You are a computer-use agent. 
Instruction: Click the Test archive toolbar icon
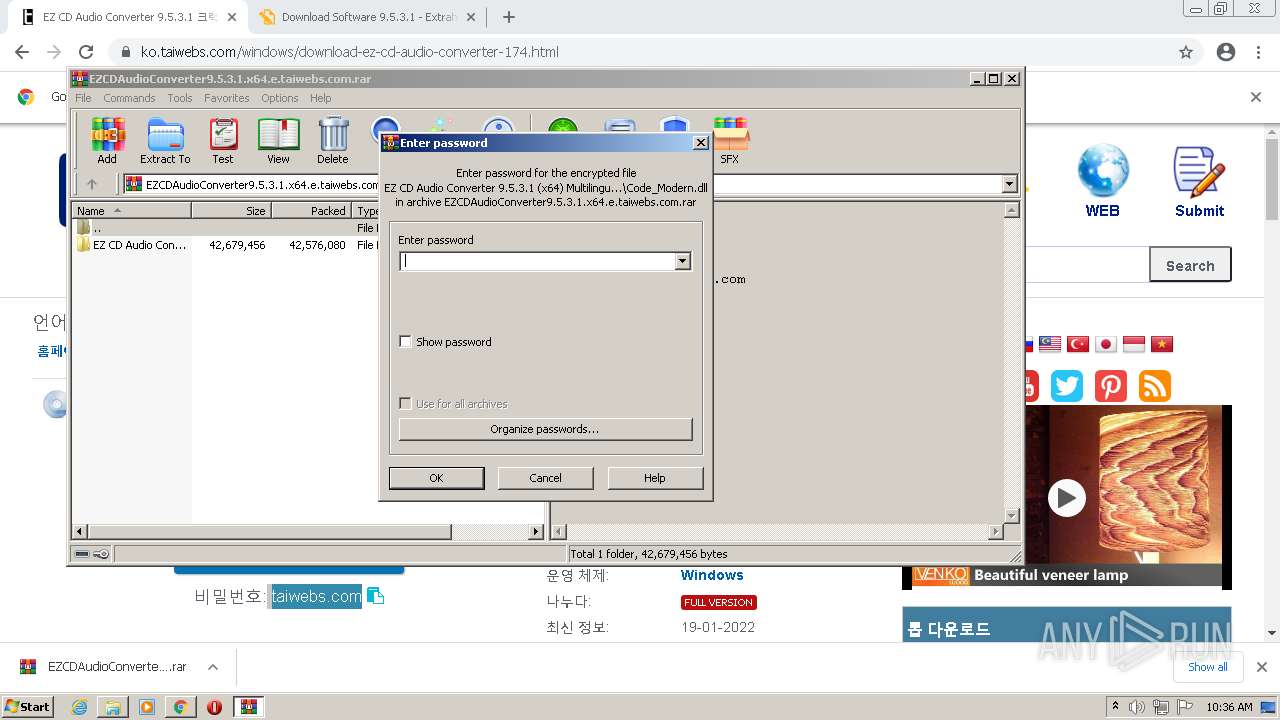pyautogui.click(x=223, y=140)
